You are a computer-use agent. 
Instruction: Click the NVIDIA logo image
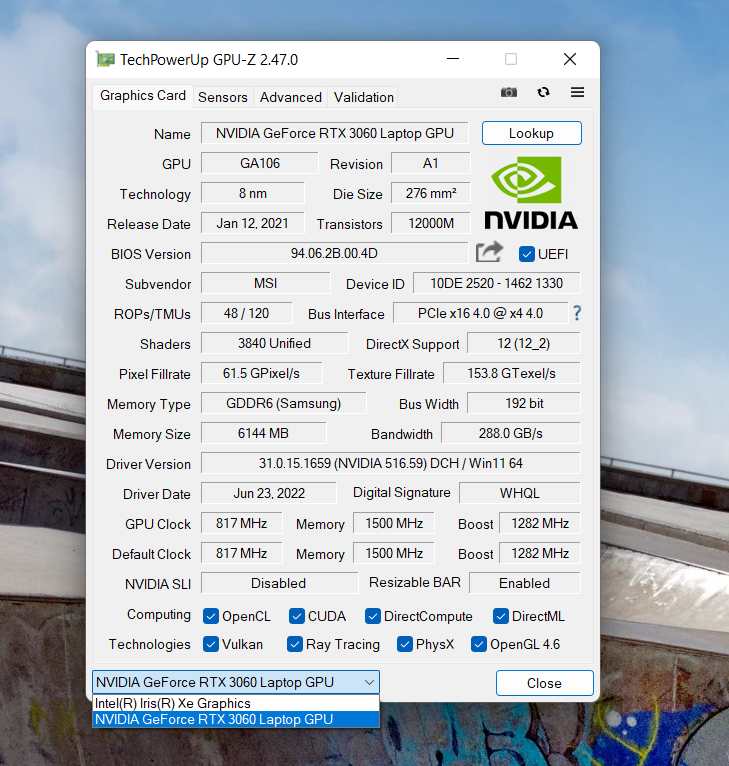click(x=531, y=192)
